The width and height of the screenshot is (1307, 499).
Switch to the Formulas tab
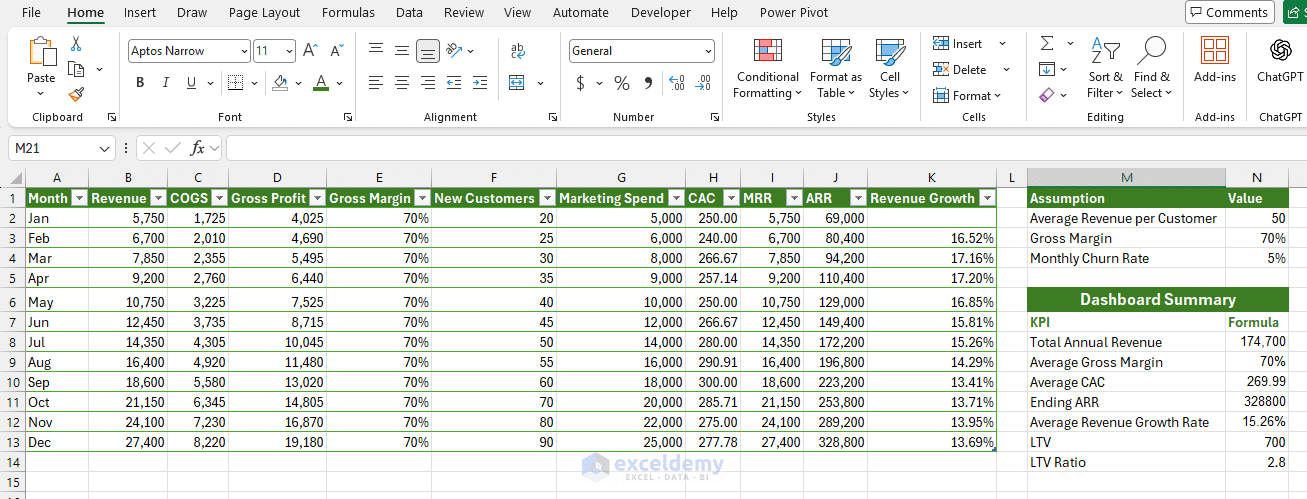pyautogui.click(x=348, y=13)
